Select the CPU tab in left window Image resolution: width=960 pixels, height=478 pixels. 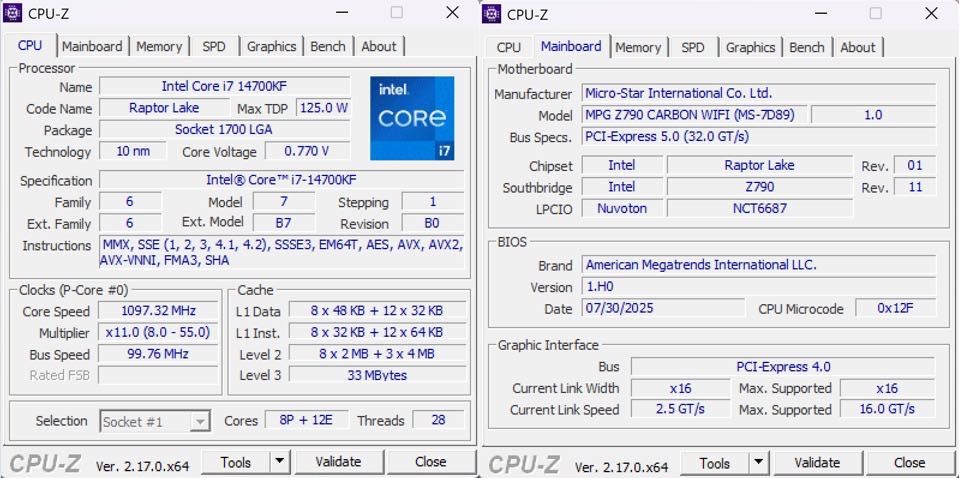click(x=30, y=45)
